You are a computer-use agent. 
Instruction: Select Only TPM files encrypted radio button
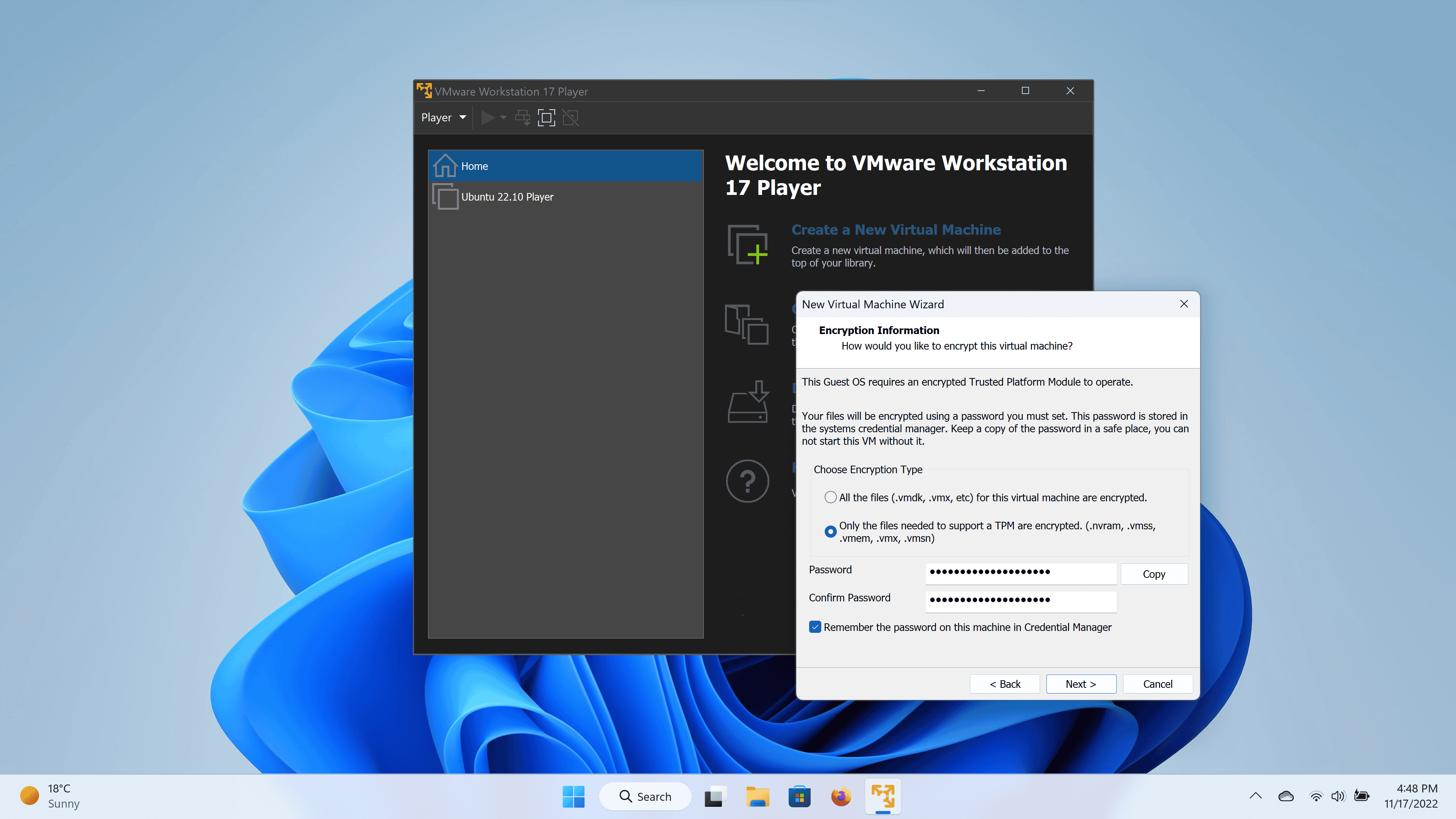(829, 530)
